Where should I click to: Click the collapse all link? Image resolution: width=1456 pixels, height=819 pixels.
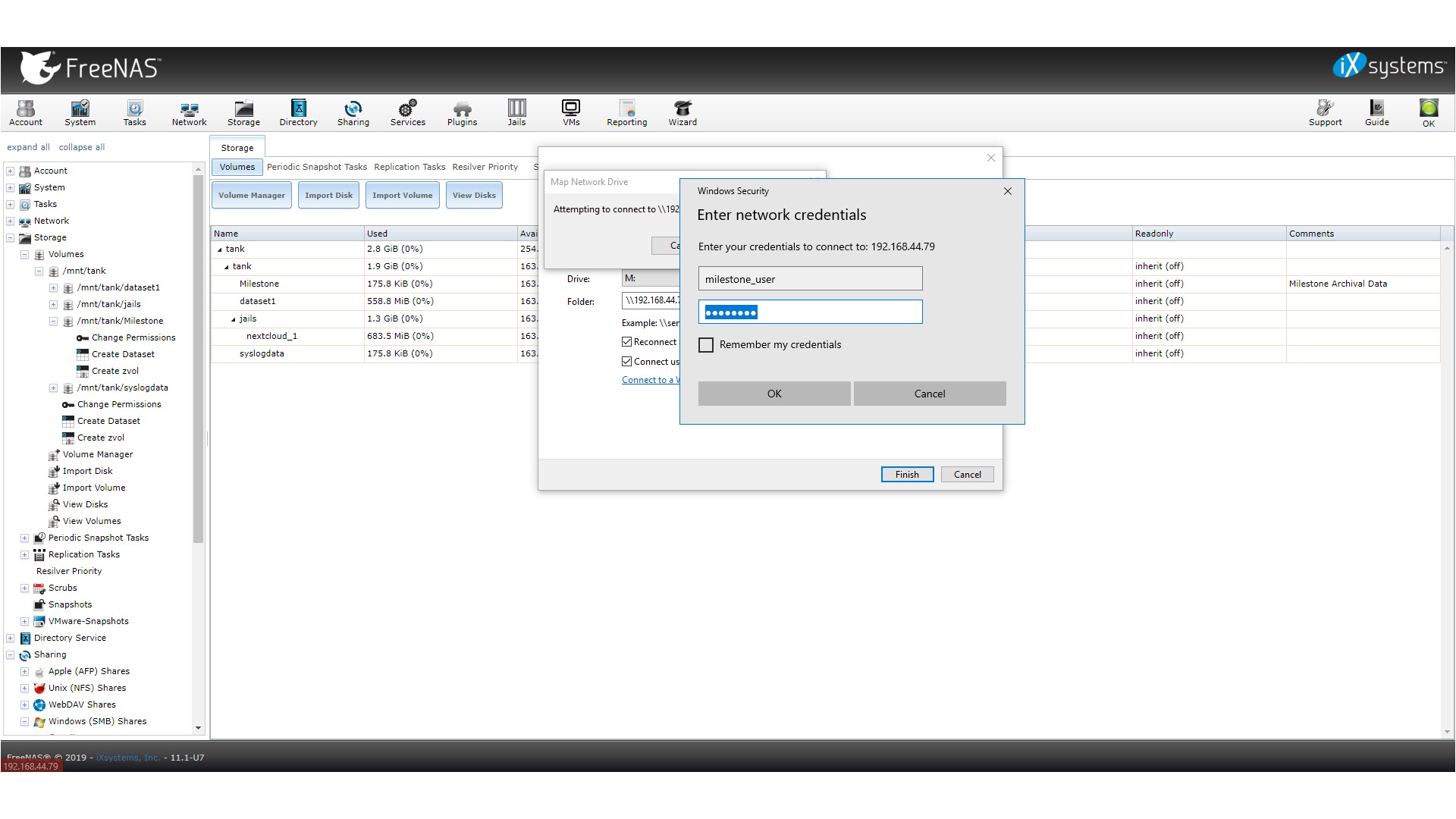click(x=82, y=147)
